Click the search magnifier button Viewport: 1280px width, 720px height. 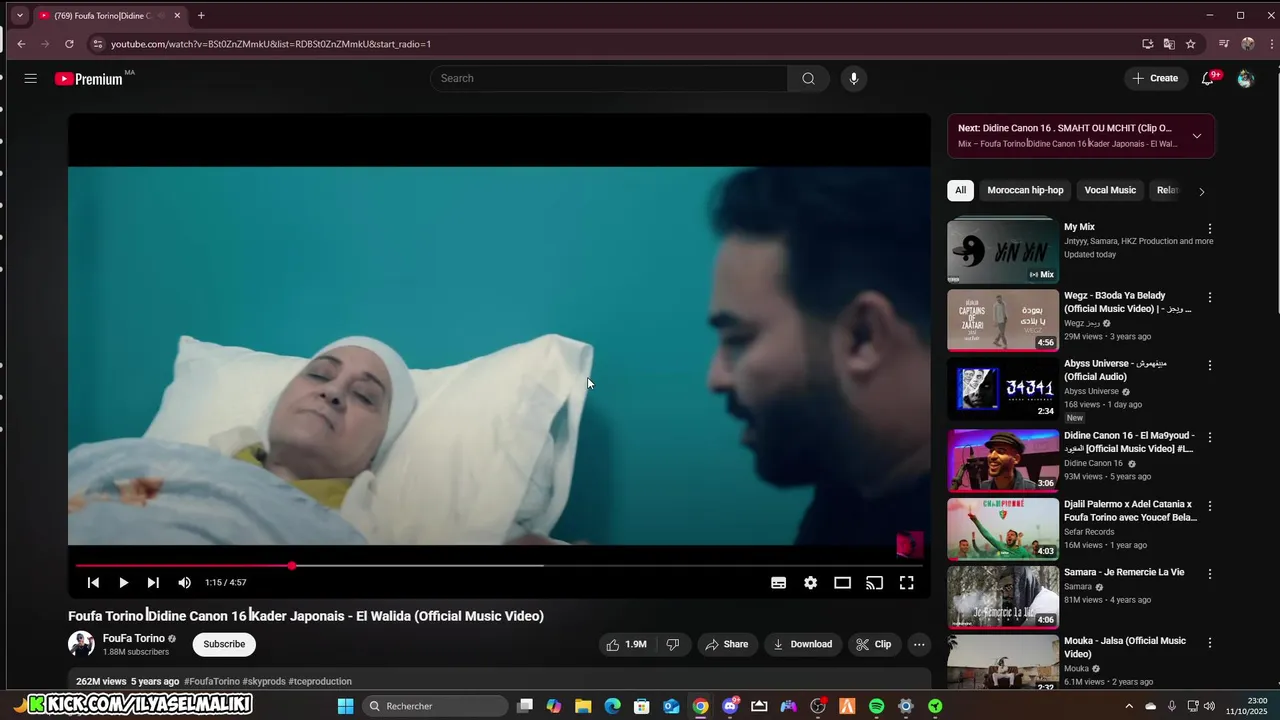click(x=808, y=78)
